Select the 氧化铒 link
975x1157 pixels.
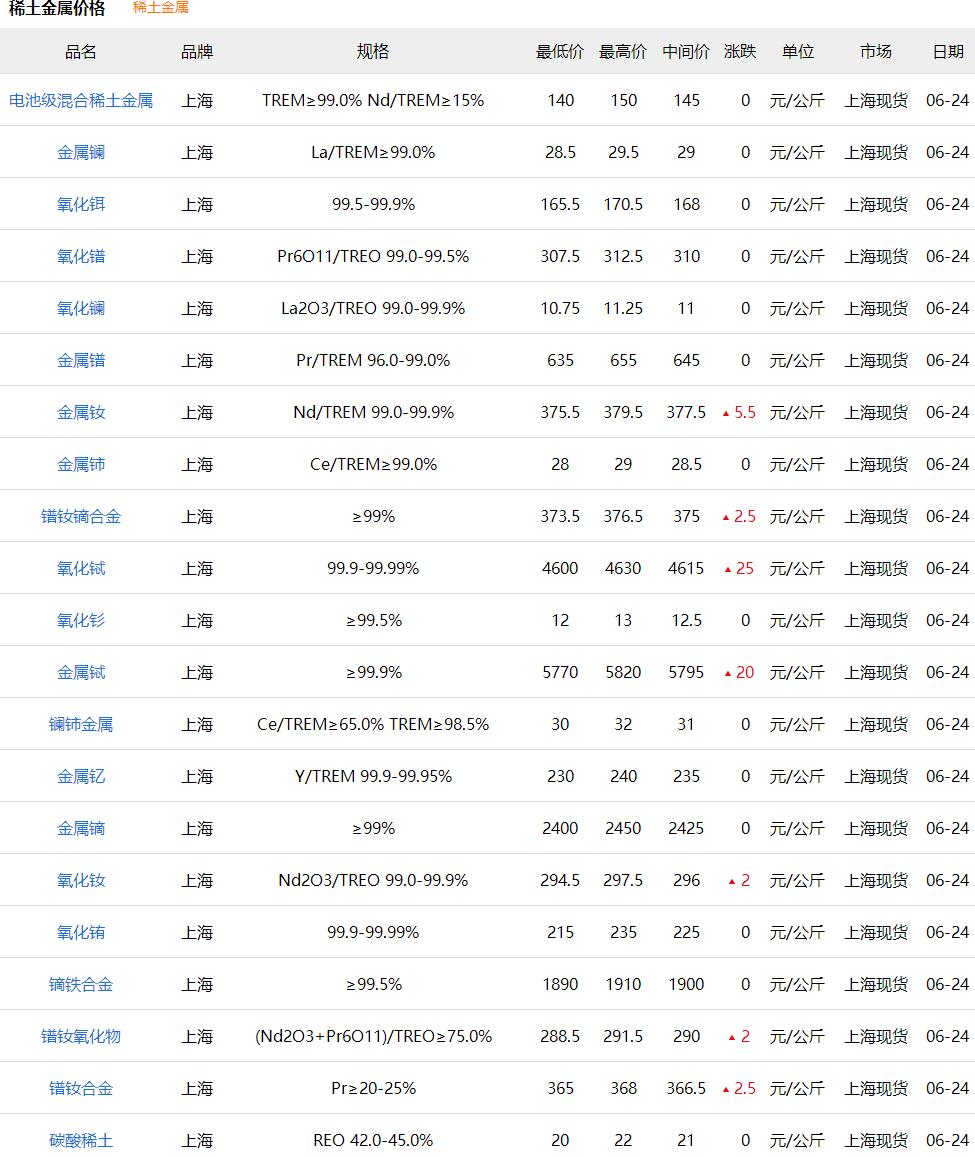81,204
